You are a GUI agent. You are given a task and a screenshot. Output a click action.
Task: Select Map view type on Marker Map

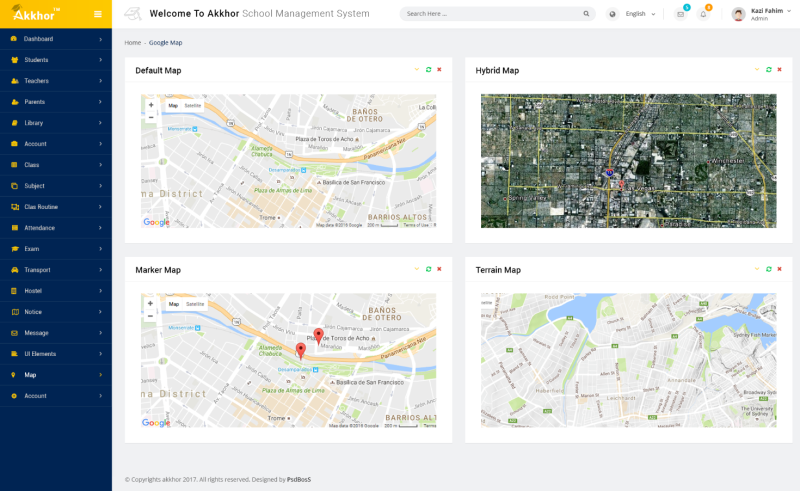[x=173, y=304]
